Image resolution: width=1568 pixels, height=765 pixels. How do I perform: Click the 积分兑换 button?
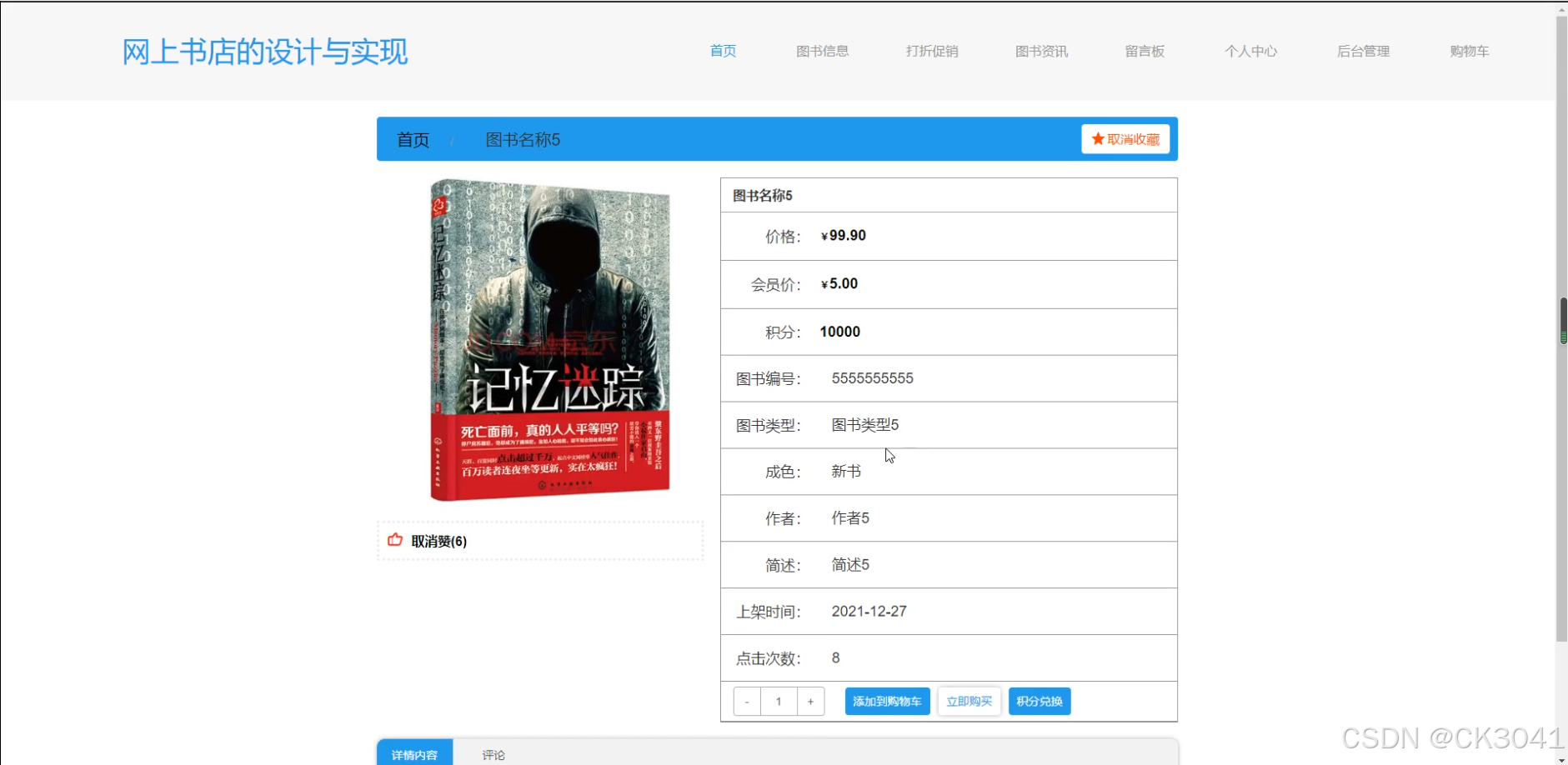click(x=1039, y=701)
